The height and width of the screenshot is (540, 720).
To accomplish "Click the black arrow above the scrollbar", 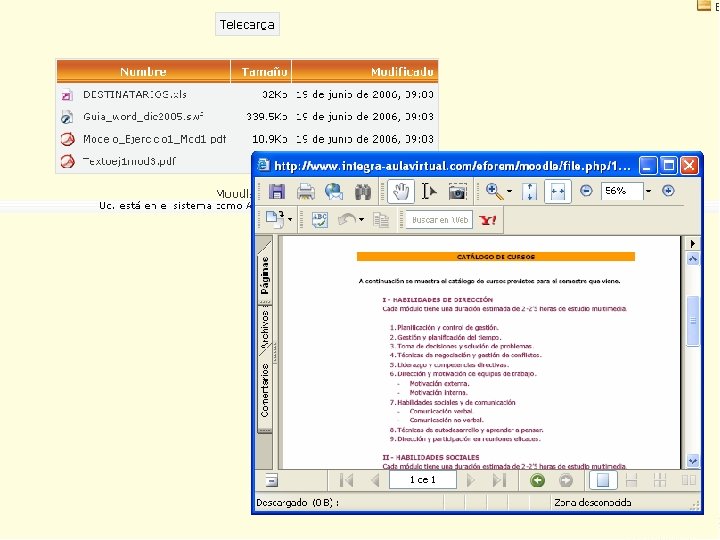I will pyautogui.click(x=693, y=243).
